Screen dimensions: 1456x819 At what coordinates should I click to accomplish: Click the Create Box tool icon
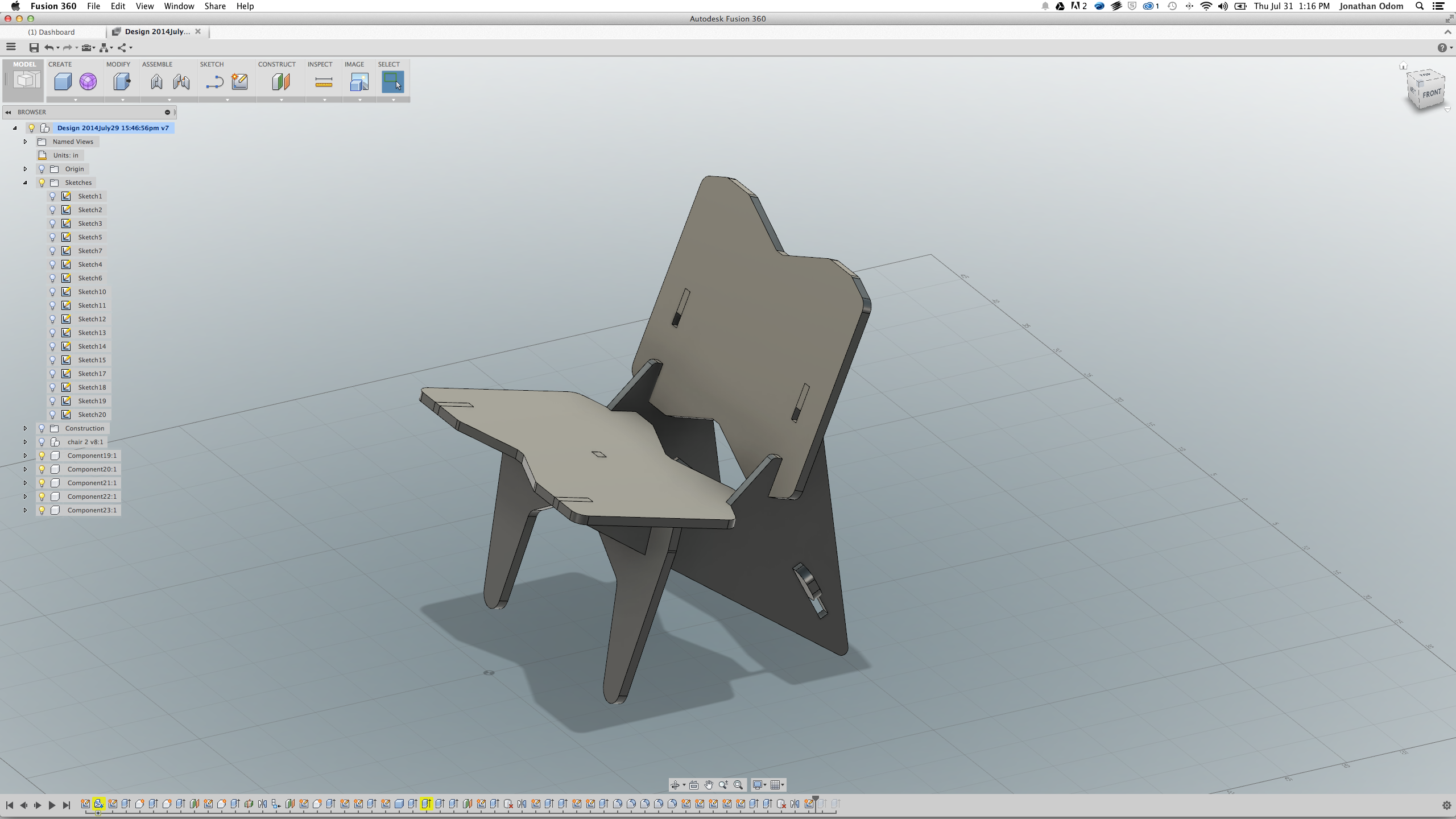[63, 82]
